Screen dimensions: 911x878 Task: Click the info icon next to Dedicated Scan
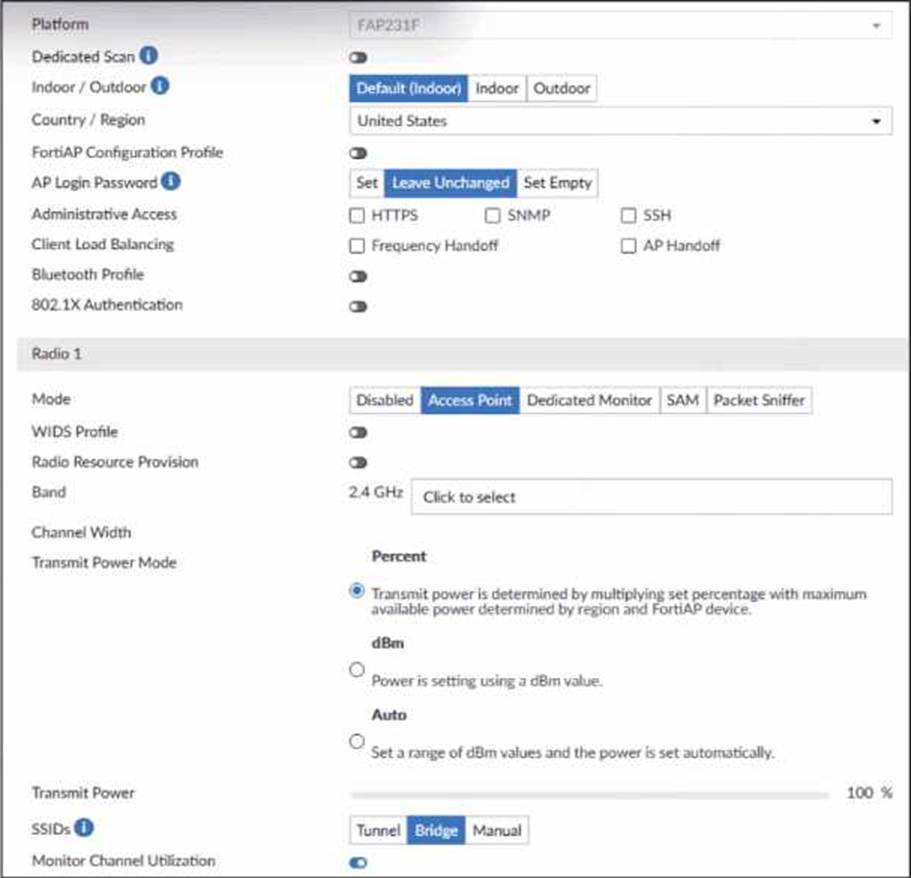[x=149, y=57]
